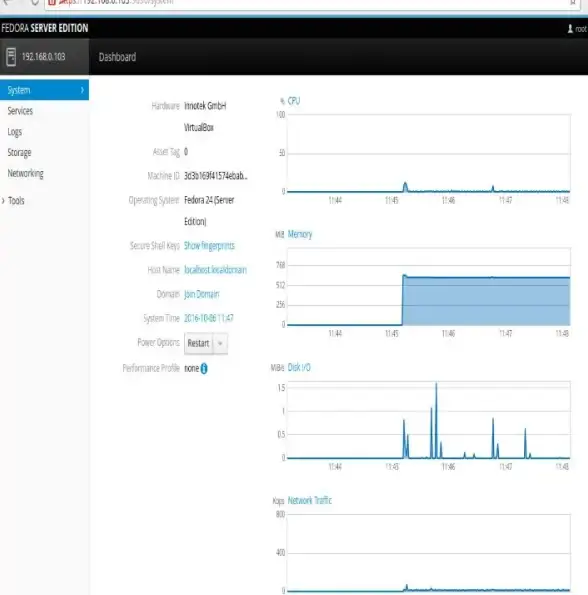Click the bookmark star in address bar

(573, 2)
